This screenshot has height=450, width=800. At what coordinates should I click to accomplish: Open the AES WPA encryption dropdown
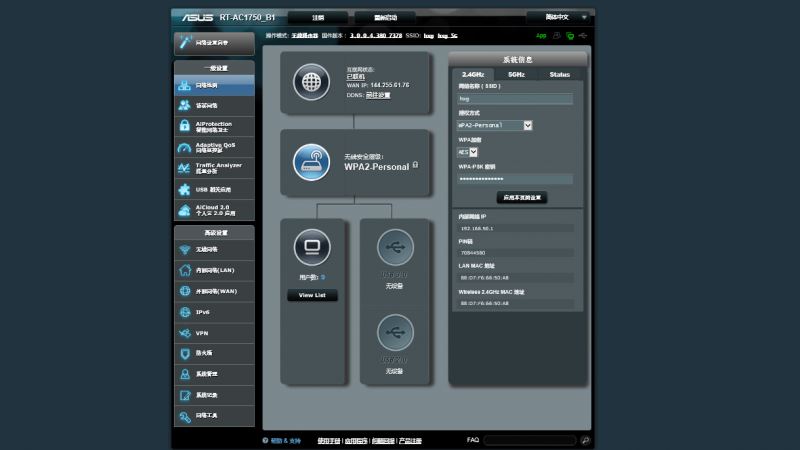coord(467,152)
